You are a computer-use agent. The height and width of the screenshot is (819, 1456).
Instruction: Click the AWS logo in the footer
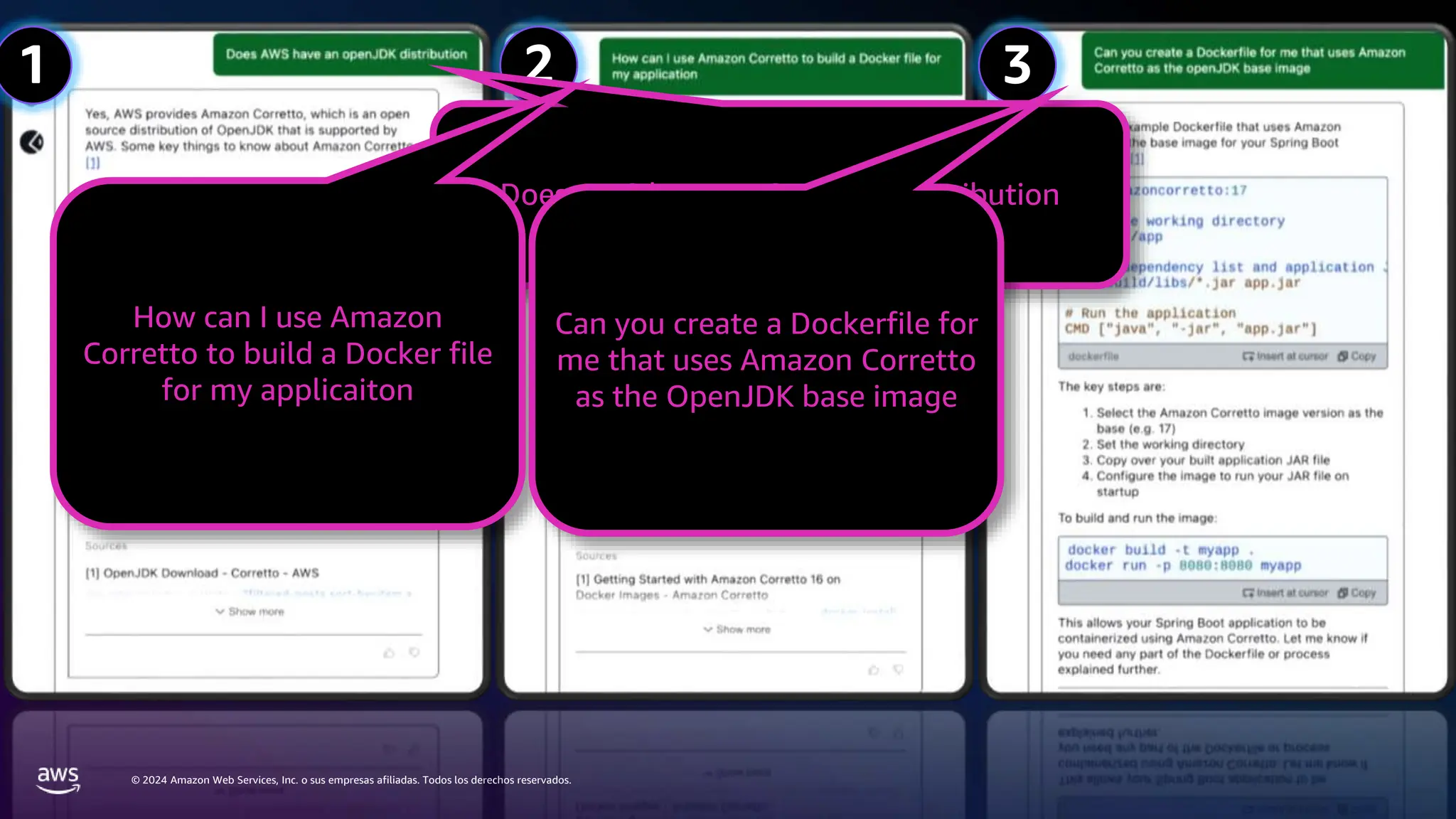[x=58, y=779]
